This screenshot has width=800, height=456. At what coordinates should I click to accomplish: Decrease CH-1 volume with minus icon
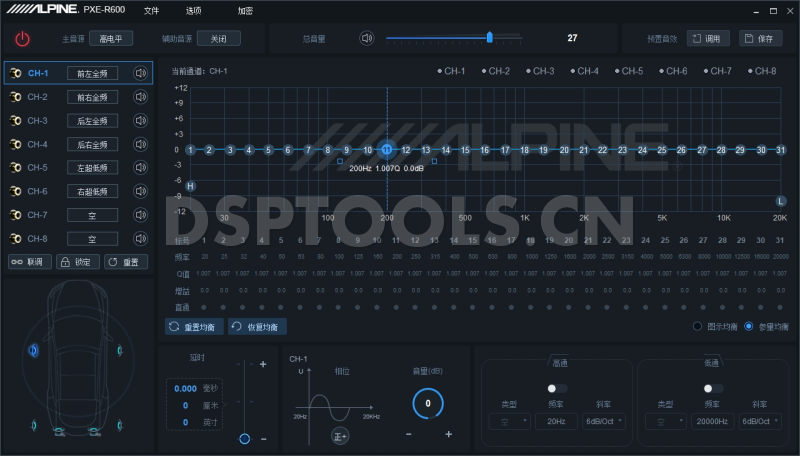tap(409, 434)
